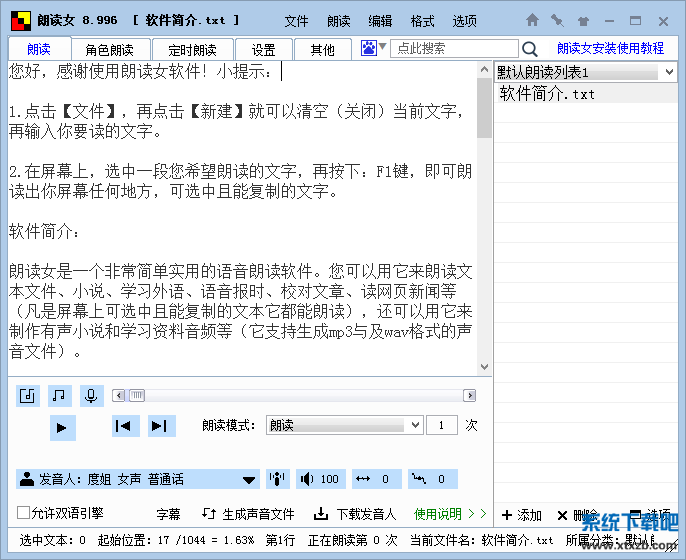686x560 pixels.
Task: Click the 使用说明 link
Action: pos(438,514)
